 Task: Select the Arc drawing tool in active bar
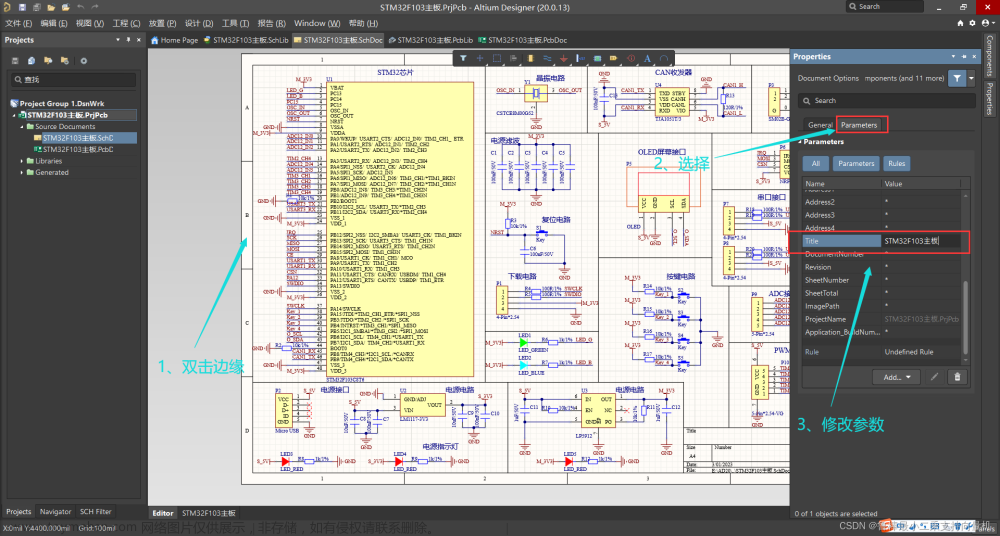(664, 58)
